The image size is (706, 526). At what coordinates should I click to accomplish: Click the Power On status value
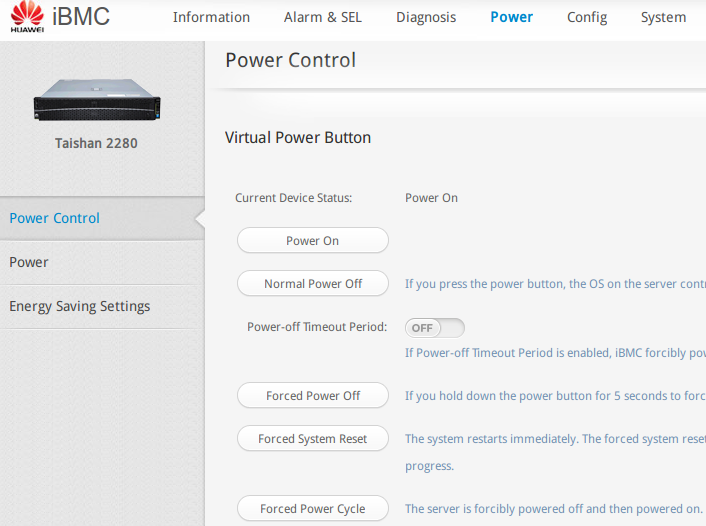[x=431, y=198]
